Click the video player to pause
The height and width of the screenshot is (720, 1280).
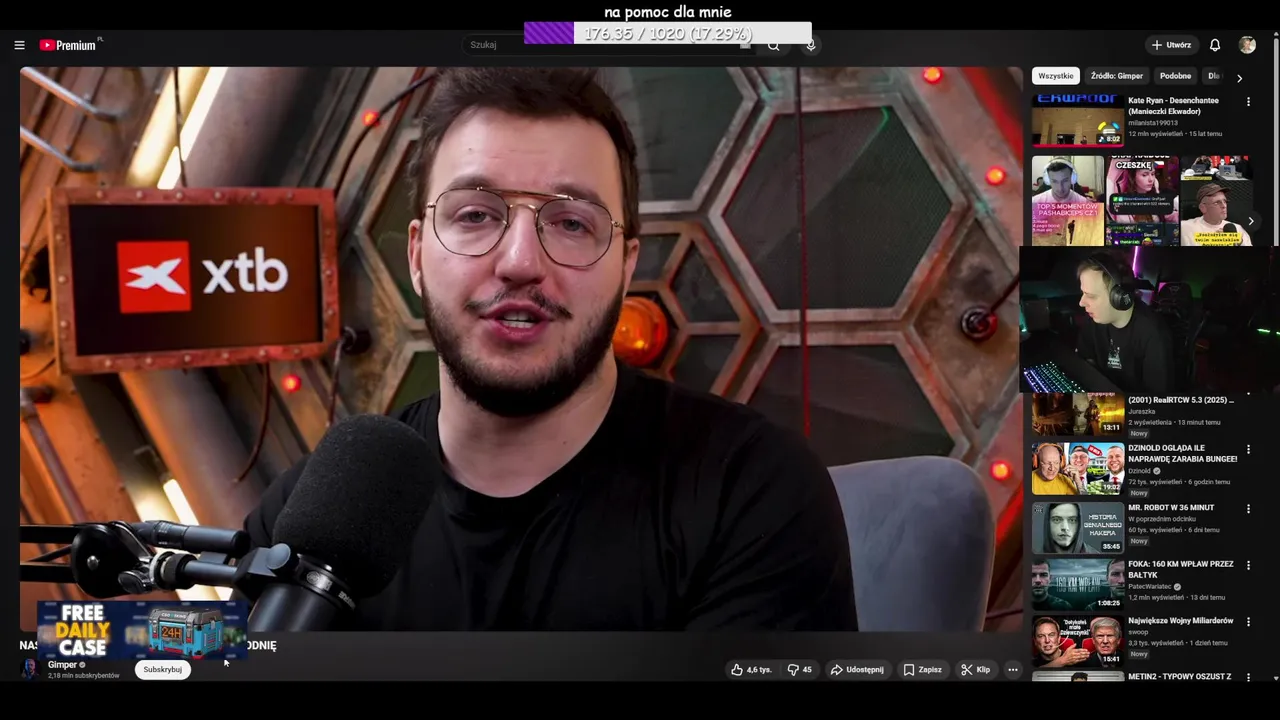(521, 350)
